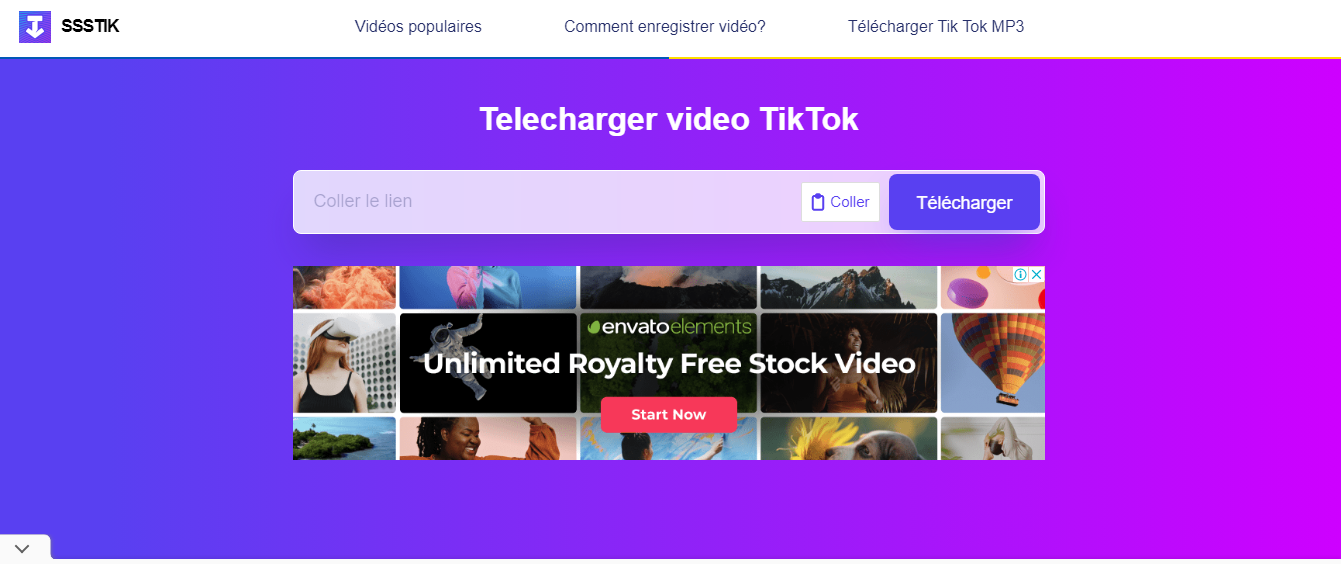
Task: Open the ad info icon
Action: [1021, 275]
